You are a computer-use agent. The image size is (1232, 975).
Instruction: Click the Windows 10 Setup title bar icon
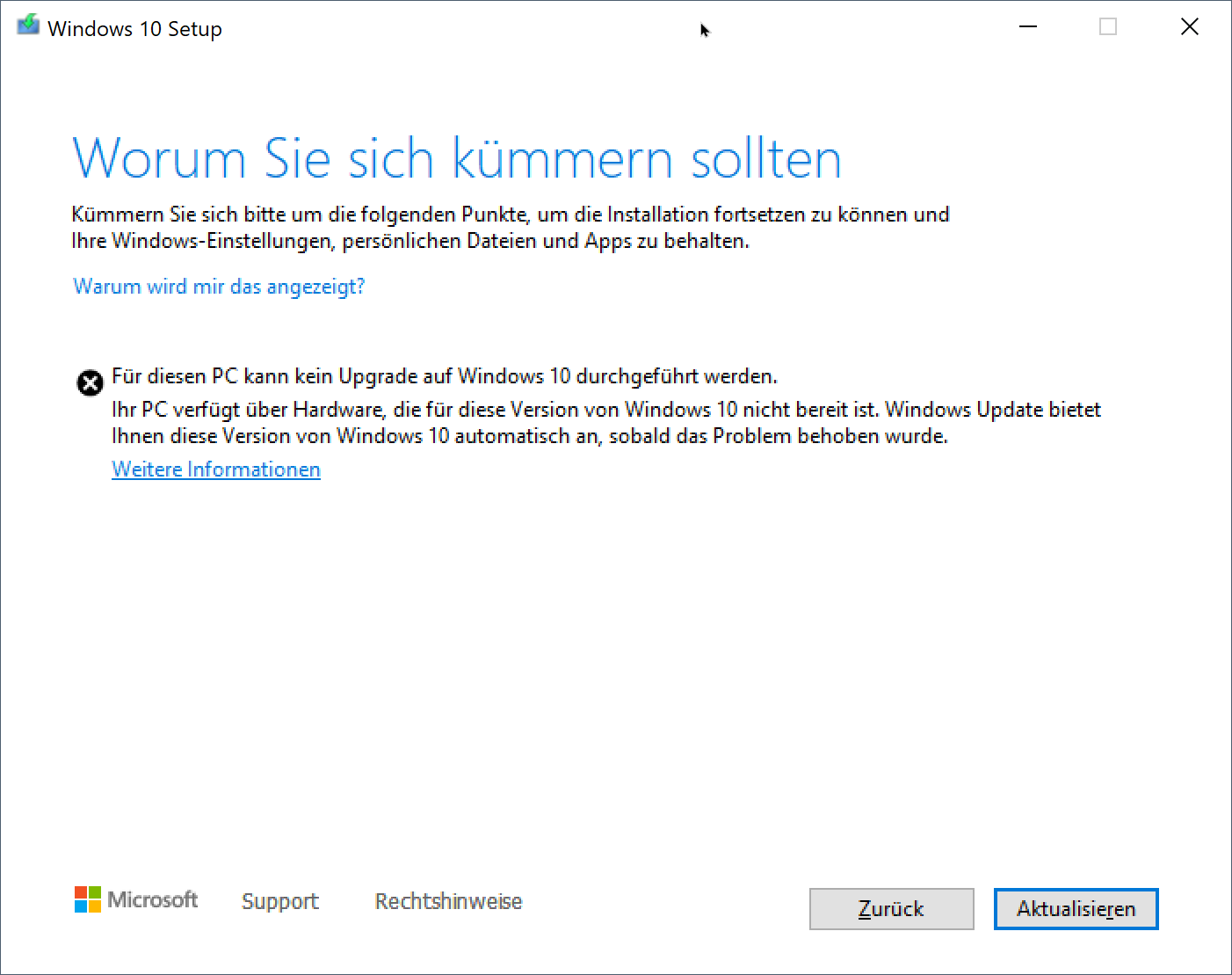coord(27,25)
